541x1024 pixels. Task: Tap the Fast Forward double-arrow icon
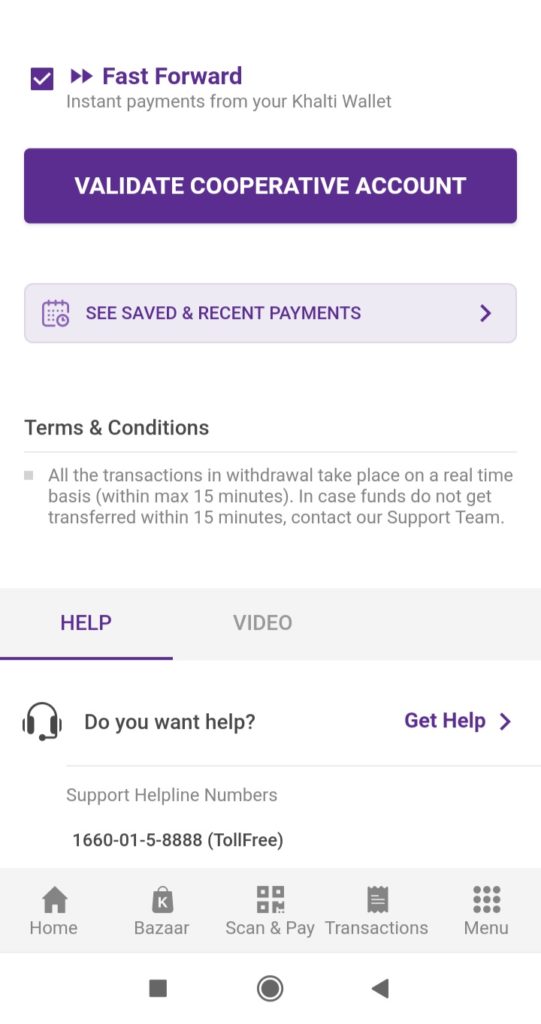click(81, 76)
